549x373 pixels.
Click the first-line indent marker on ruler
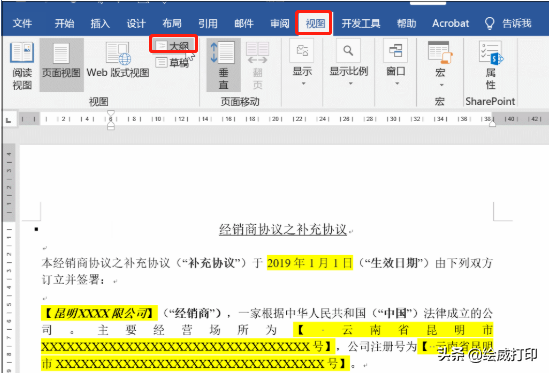[111, 114]
